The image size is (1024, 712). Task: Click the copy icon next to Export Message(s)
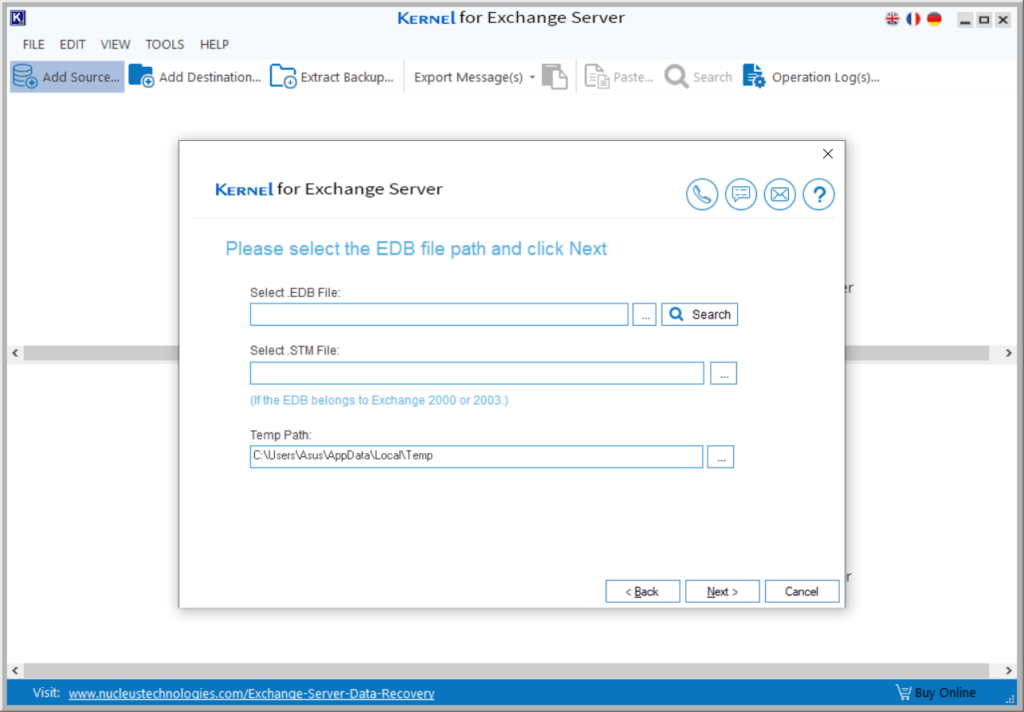[554, 76]
